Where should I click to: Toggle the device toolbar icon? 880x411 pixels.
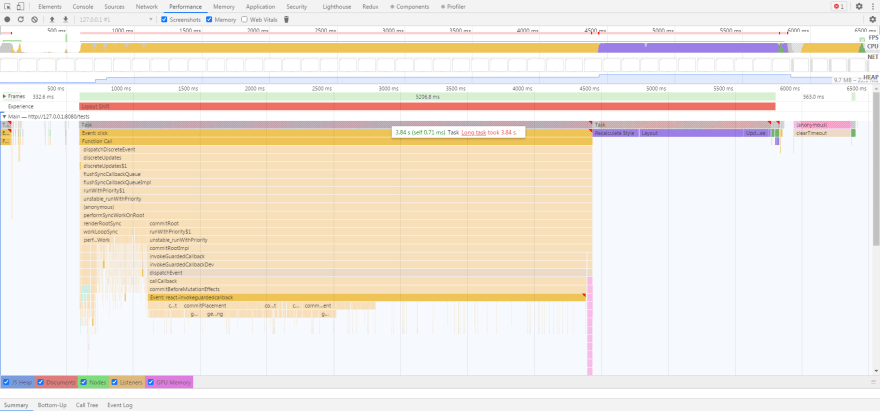coord(20,7)
